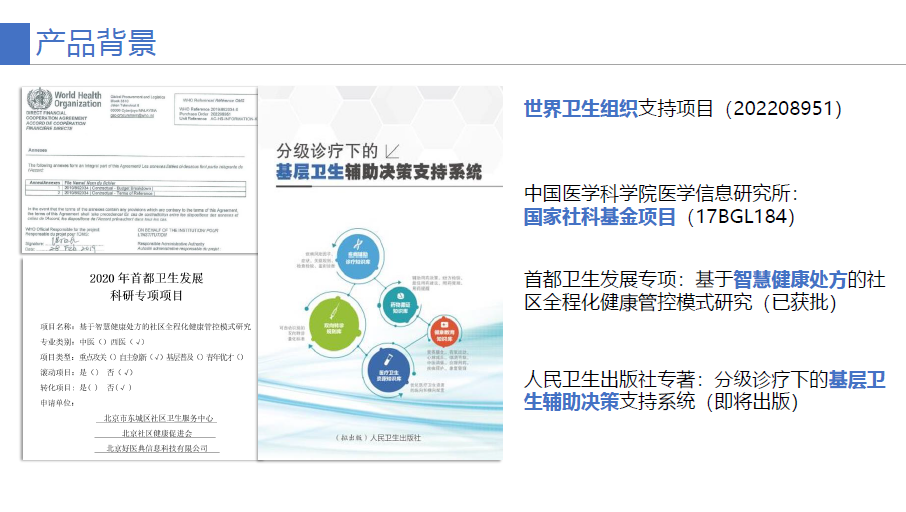Click the line 中国医学科学院医学信息研究所
The width and height of the screenshot is (906, 512).
pos(661,194)
